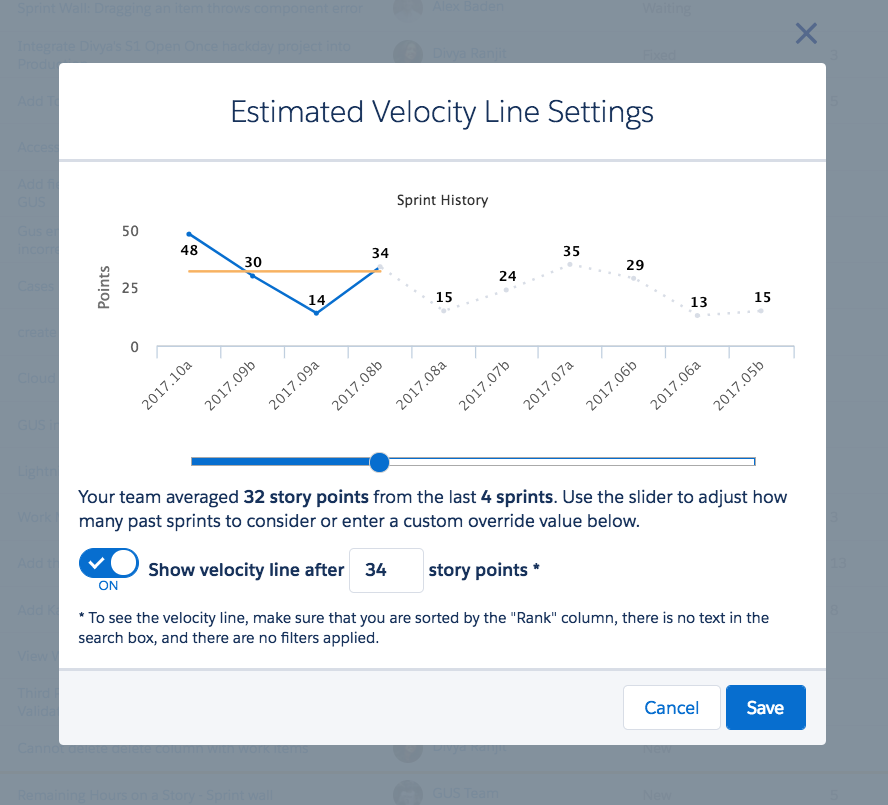Click the 2017.07a axis label
Screen dimensions: 888x805
548,385
